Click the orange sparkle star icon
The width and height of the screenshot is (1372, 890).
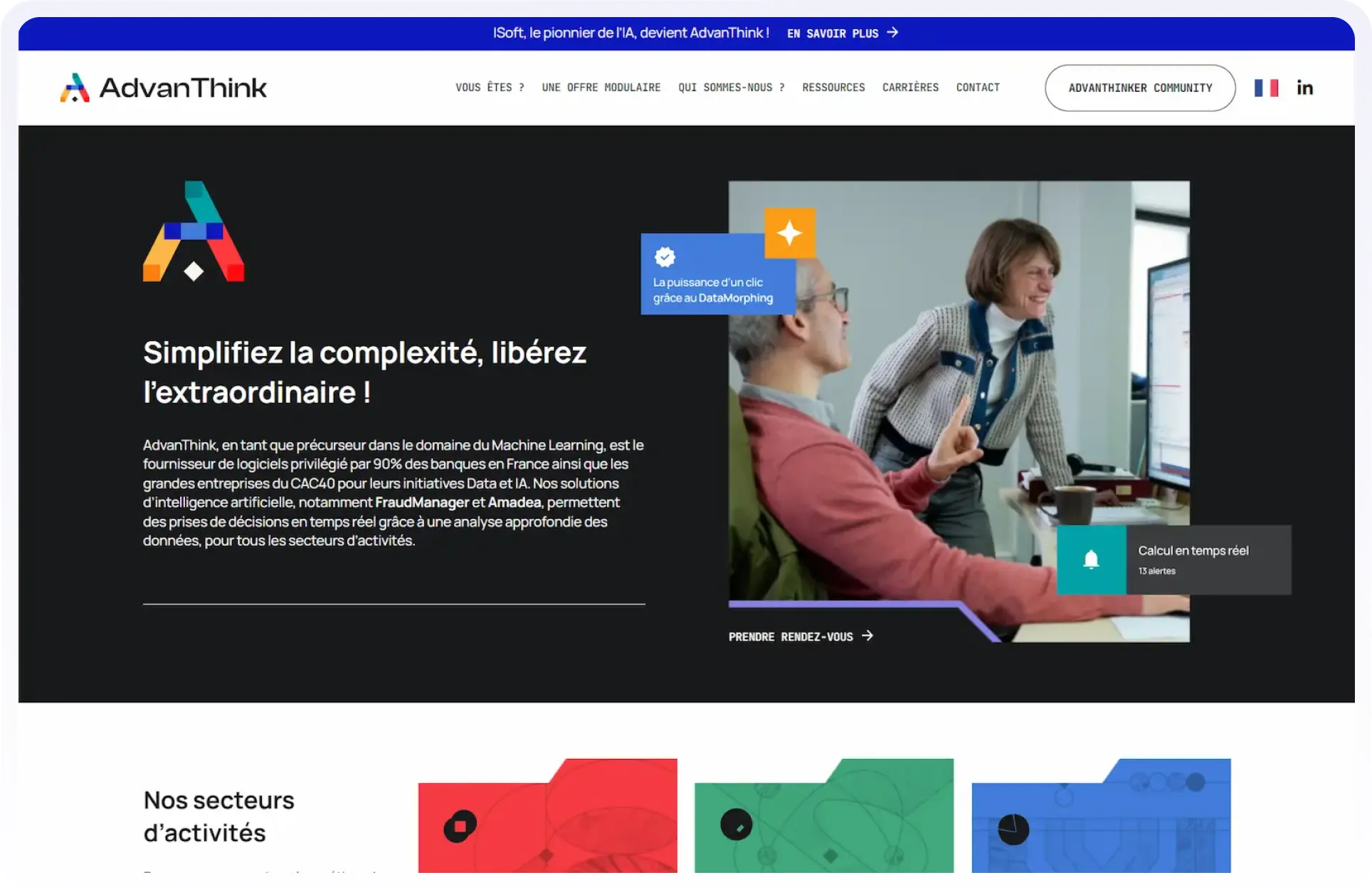tap(789, 233)
